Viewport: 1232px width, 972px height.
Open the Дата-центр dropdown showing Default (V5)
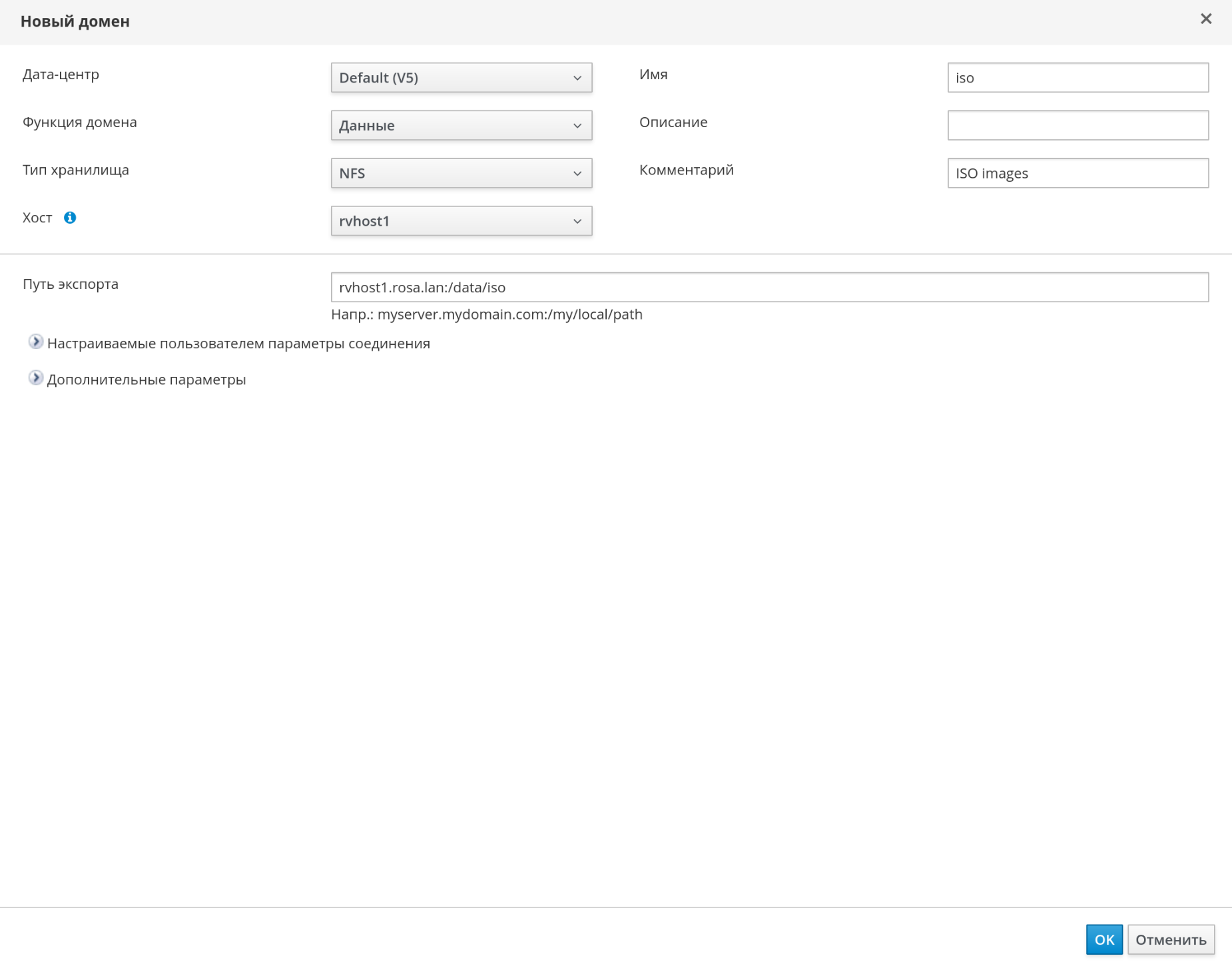[461, 78]
